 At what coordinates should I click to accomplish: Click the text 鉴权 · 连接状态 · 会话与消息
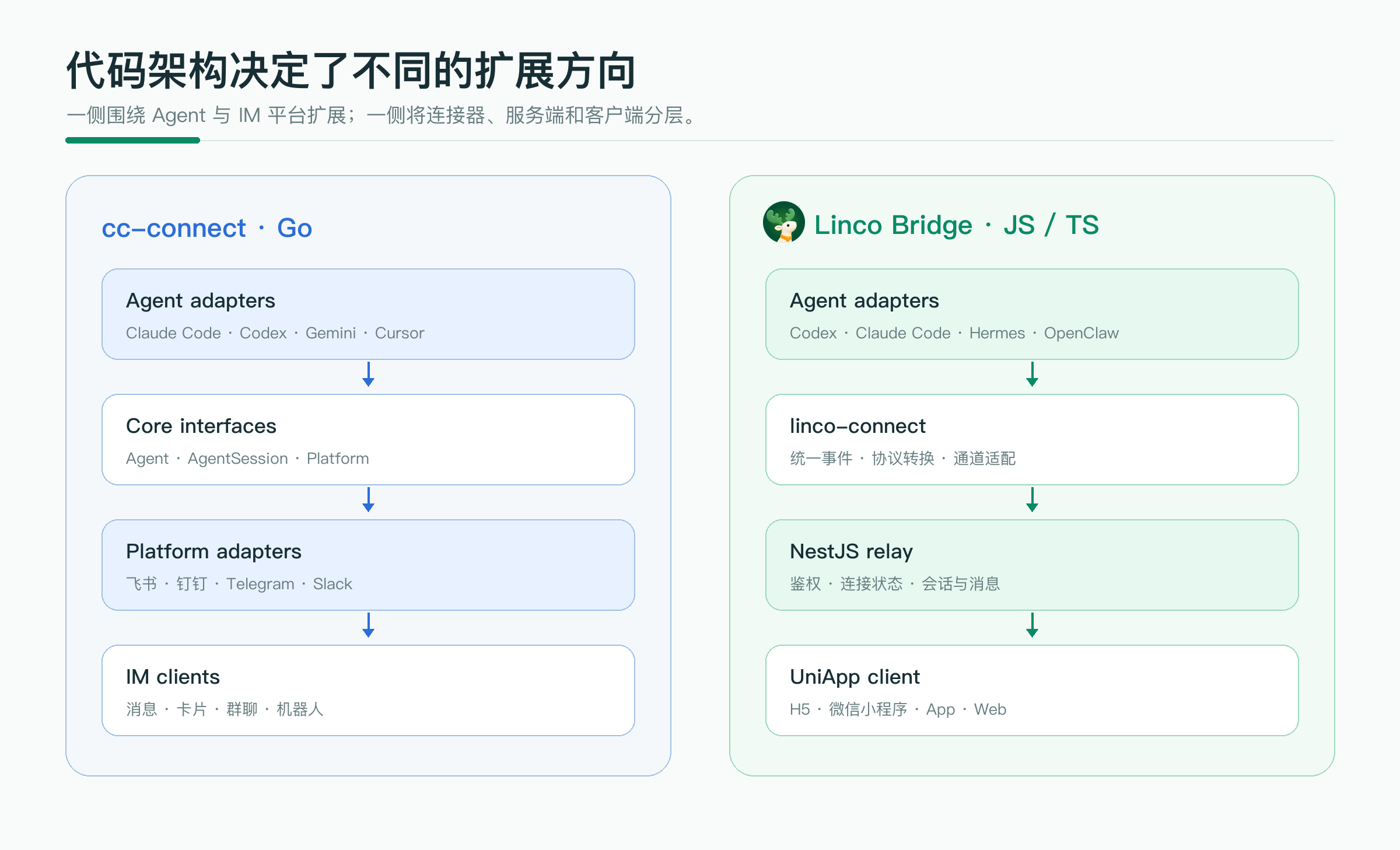click(895, 584)
